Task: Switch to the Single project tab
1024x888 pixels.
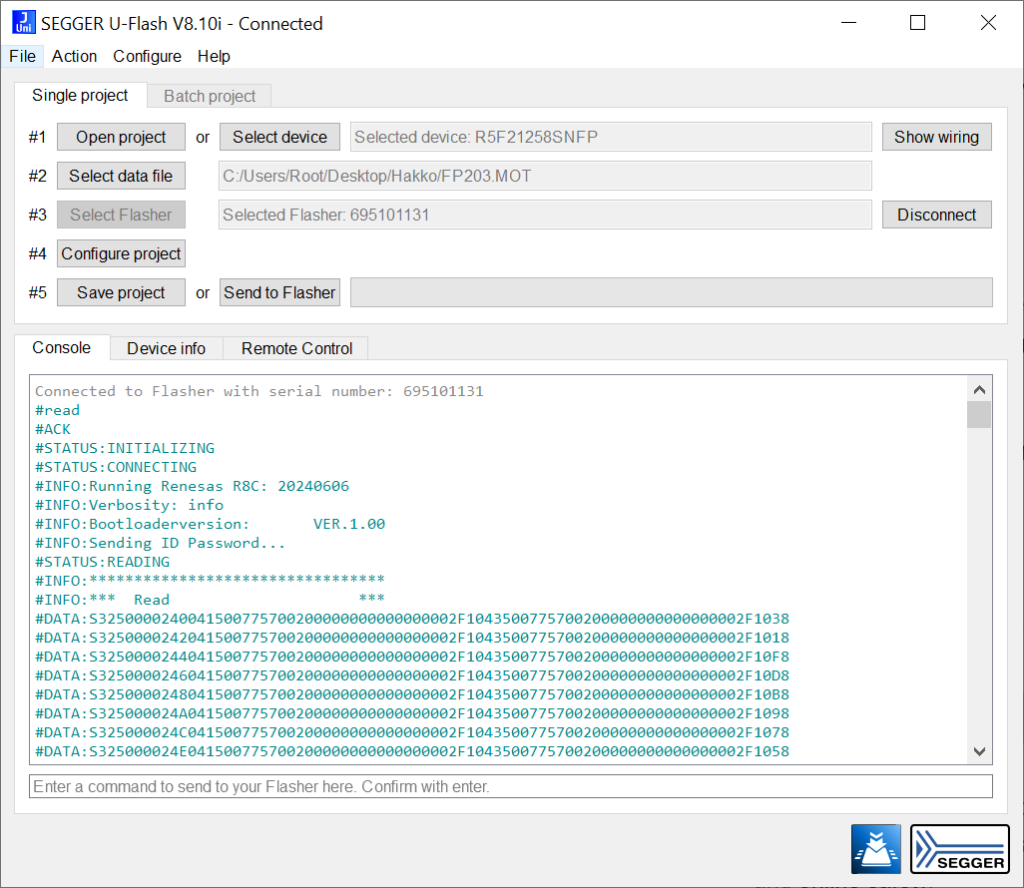Action: (x=80, y=95)
